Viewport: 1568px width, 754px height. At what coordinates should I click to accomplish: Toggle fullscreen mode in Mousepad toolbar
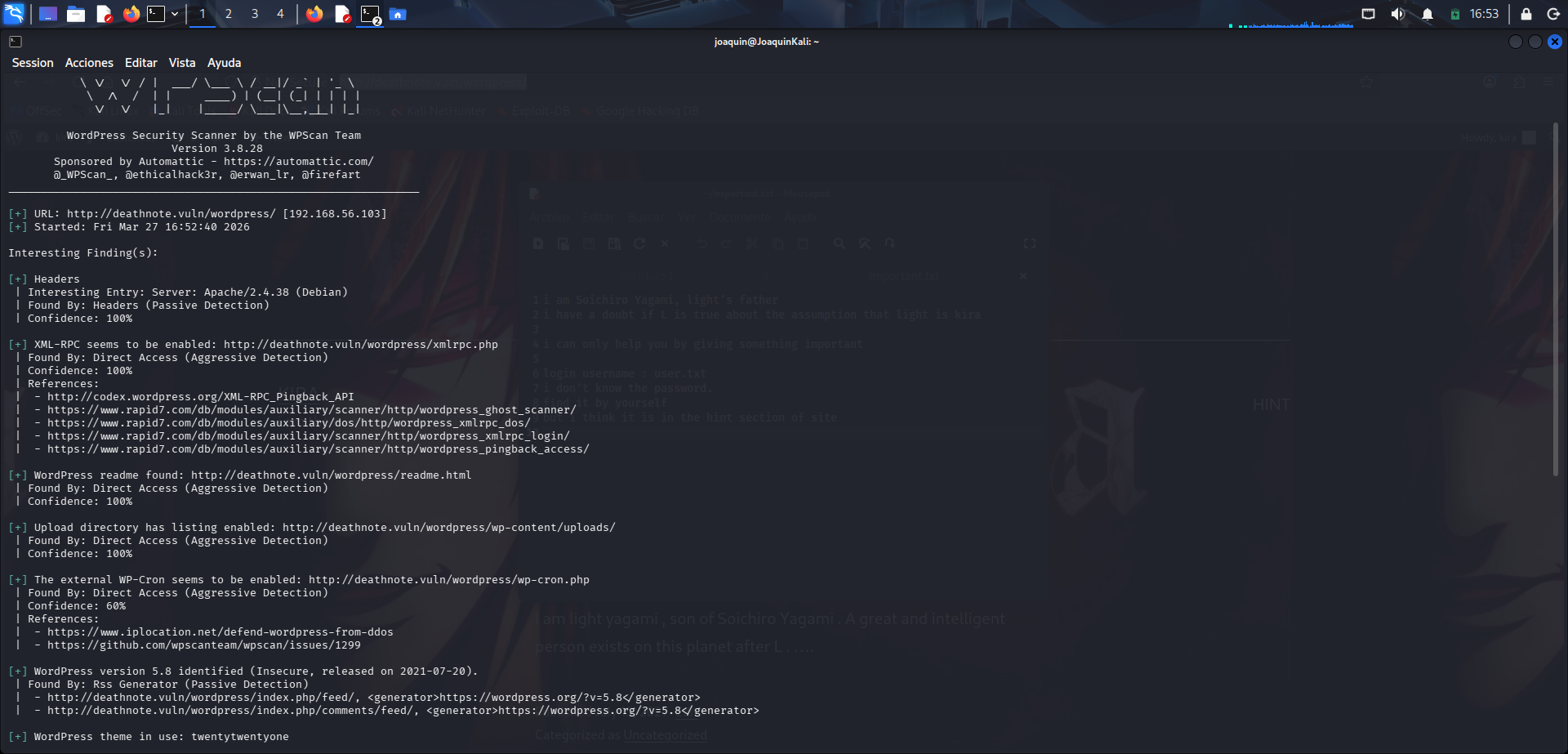pos(1029,243)
